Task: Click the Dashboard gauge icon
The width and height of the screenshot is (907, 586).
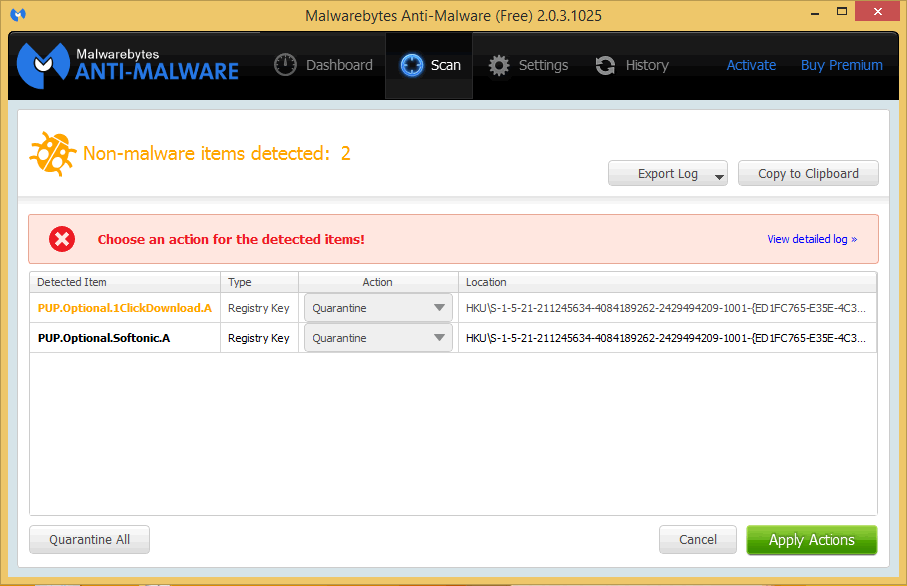Action: 286,65
